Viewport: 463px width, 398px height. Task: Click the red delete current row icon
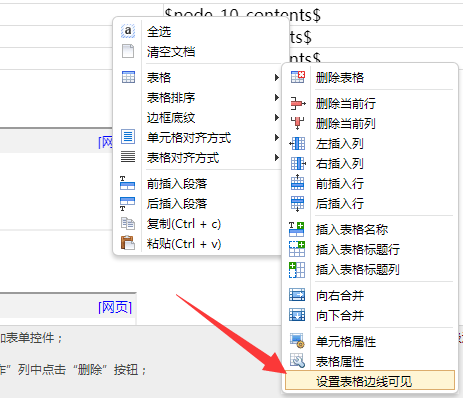(297, 103)
